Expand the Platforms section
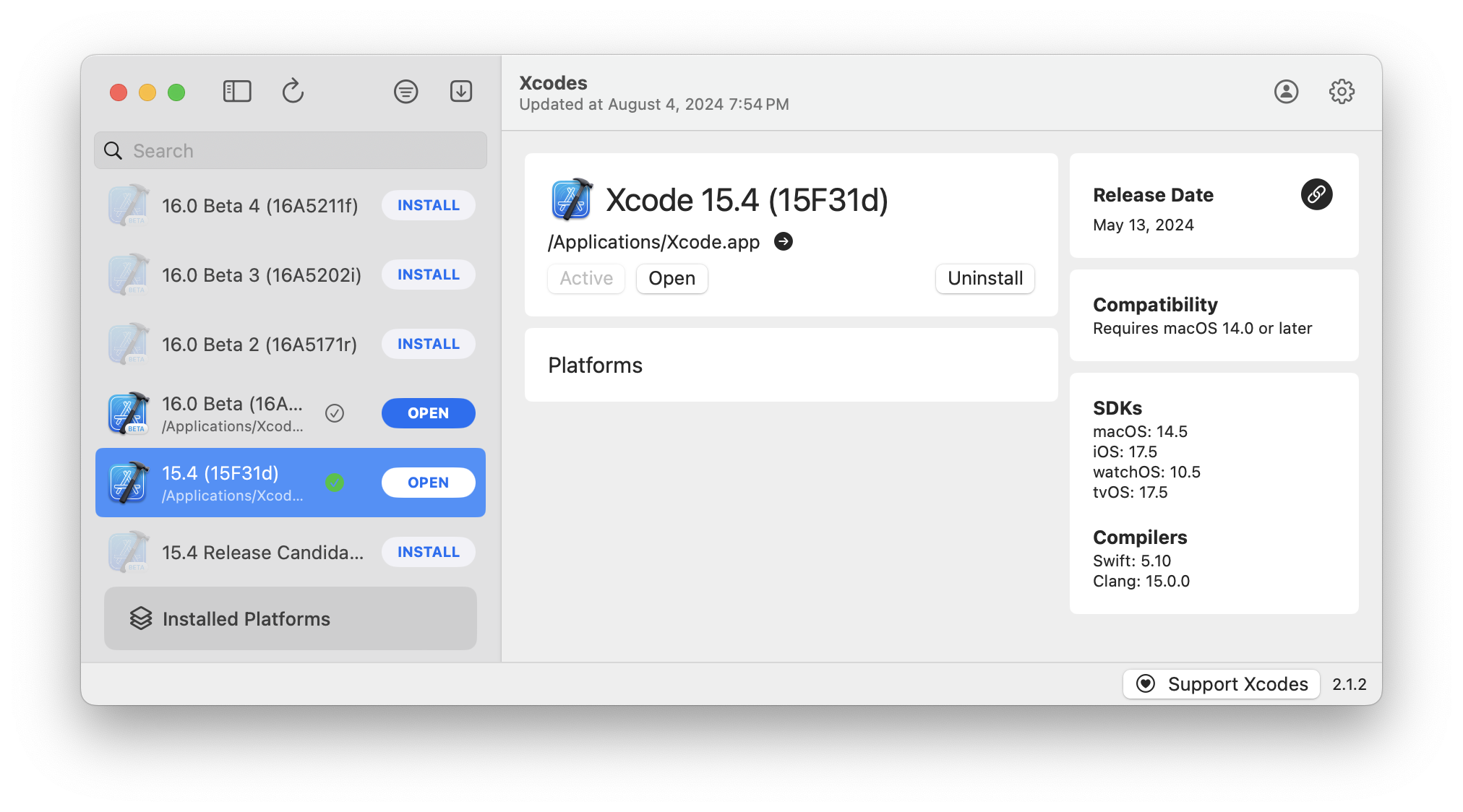This screenshot has width=1463, height=812. point(595,366)
